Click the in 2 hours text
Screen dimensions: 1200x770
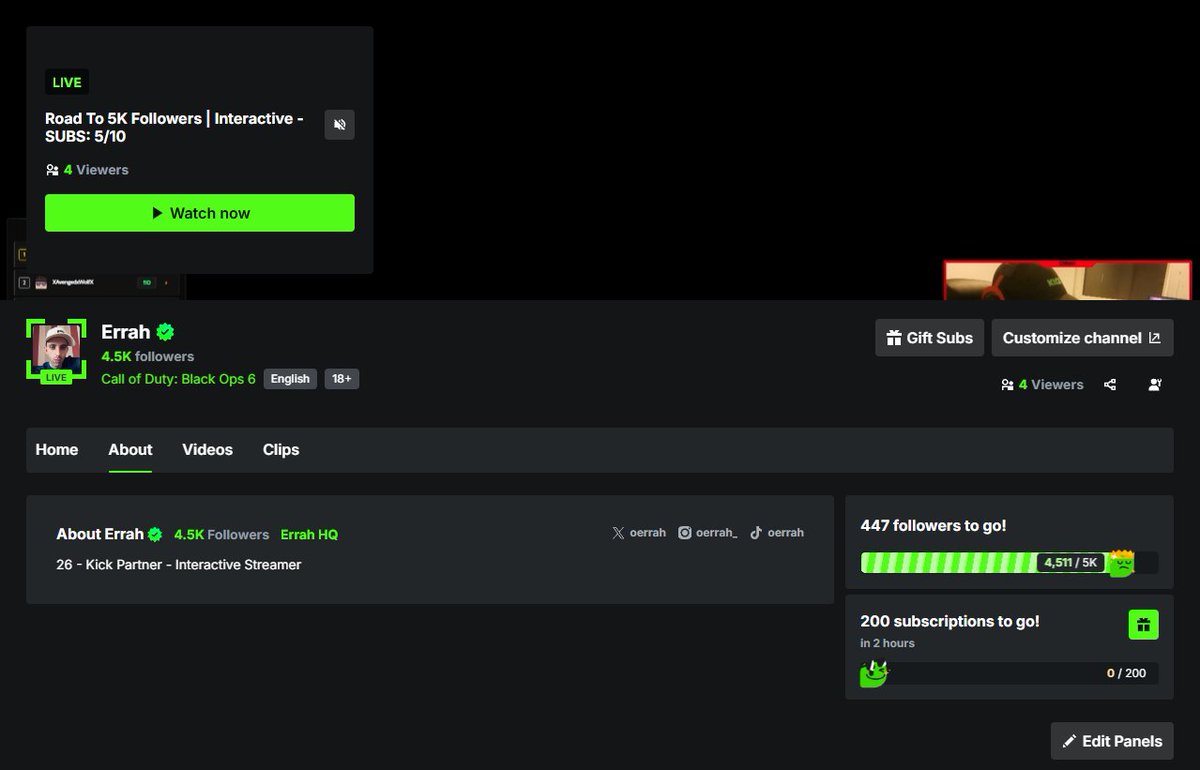click(887, 643)
